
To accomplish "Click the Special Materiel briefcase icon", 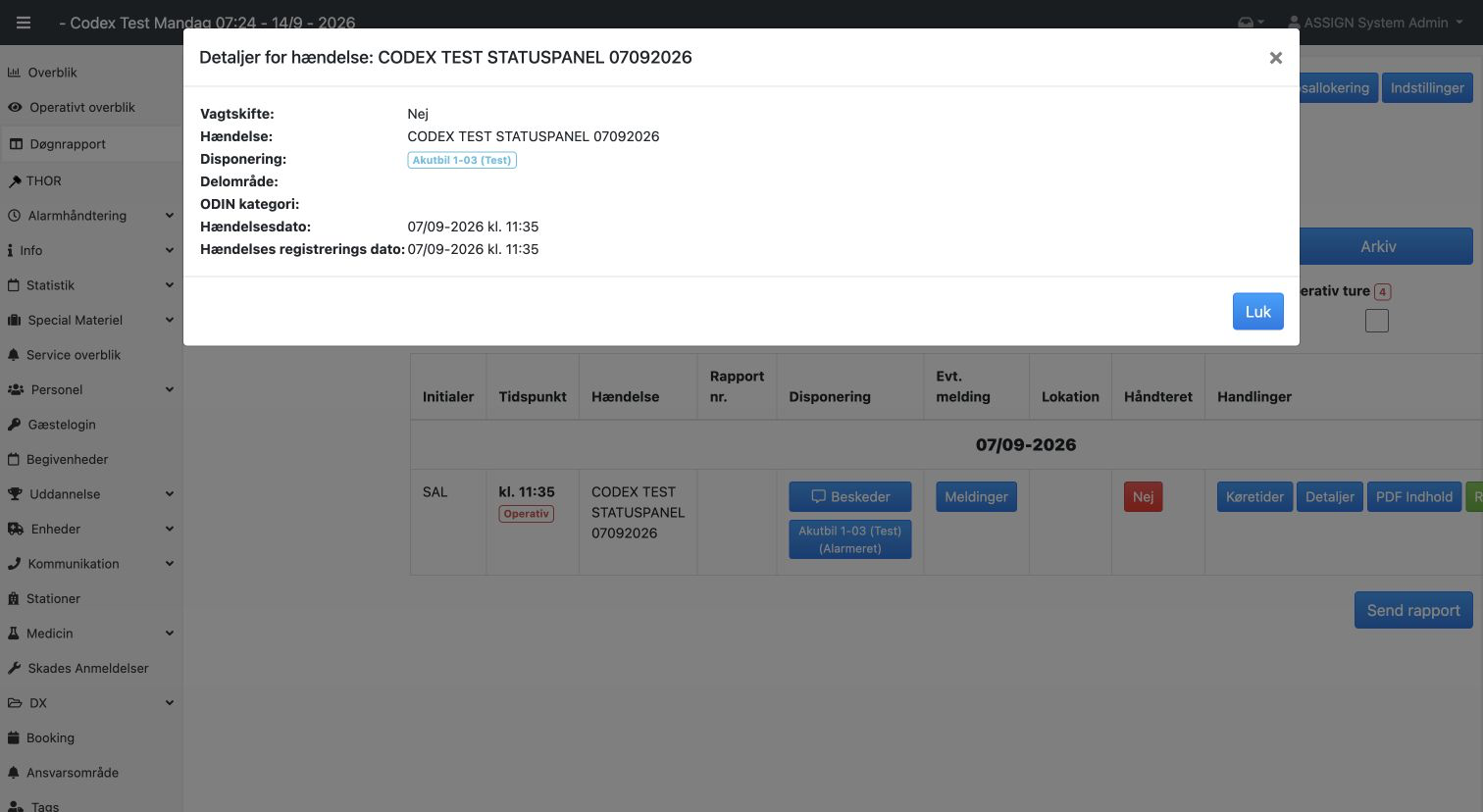I will pos(15,321).
